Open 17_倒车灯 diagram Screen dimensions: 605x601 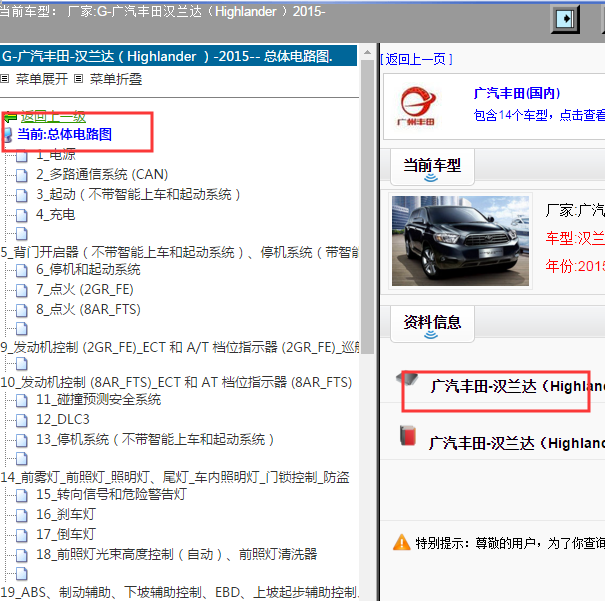click(x=66, y=535)
